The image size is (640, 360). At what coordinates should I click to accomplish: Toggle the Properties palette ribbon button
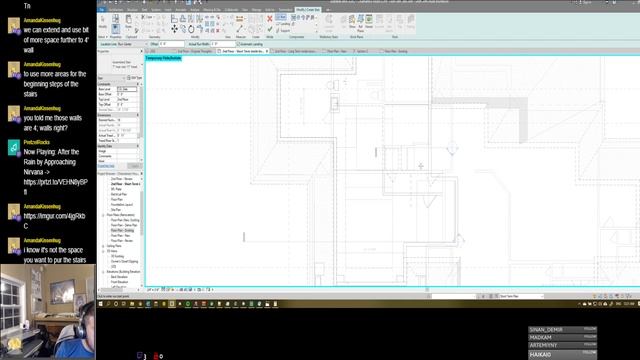tap(116, 29)
